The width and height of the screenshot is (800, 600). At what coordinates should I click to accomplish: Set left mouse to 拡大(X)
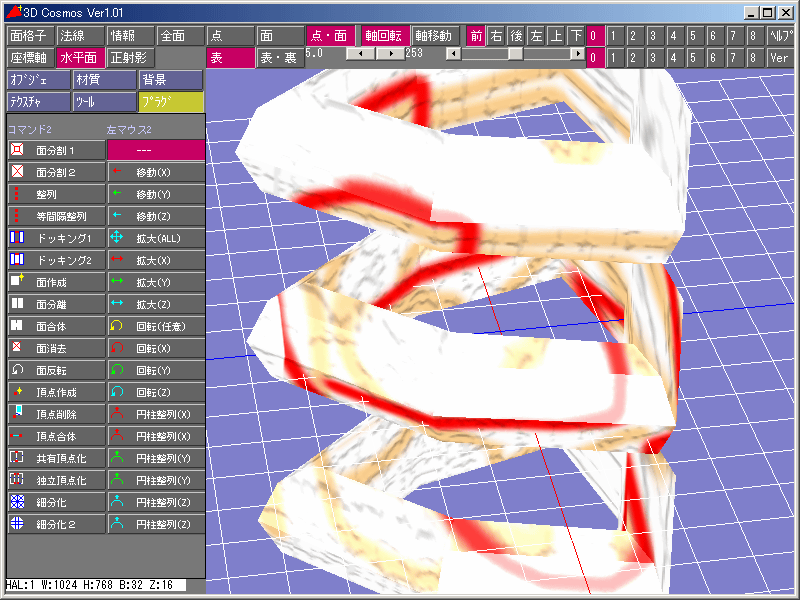156,260
